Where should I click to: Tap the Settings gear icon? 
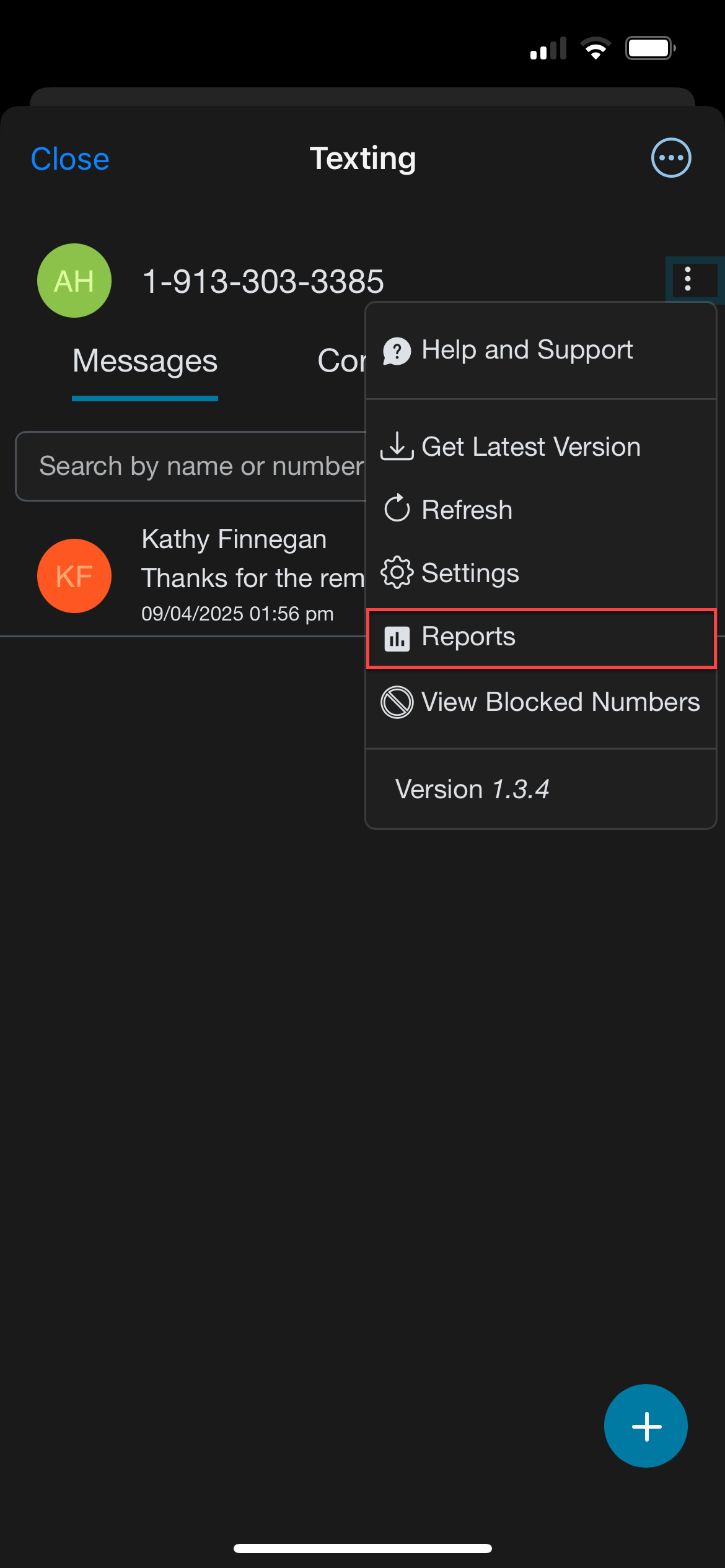[397, 572]
